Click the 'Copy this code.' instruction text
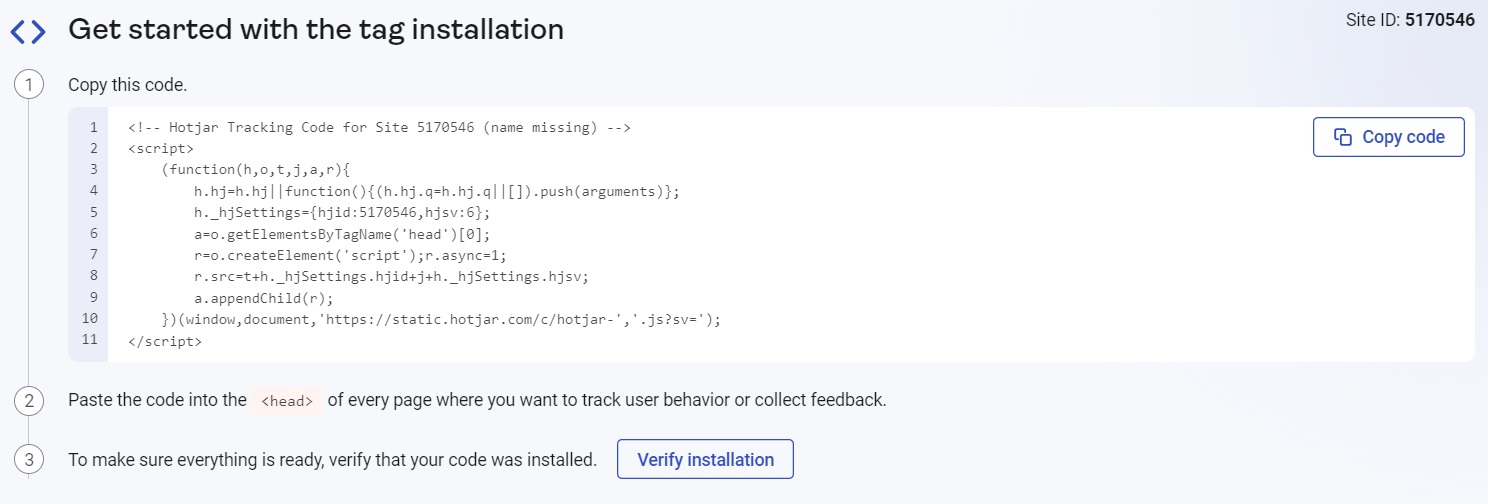The image size is (1488, 504). pos(127,85)
